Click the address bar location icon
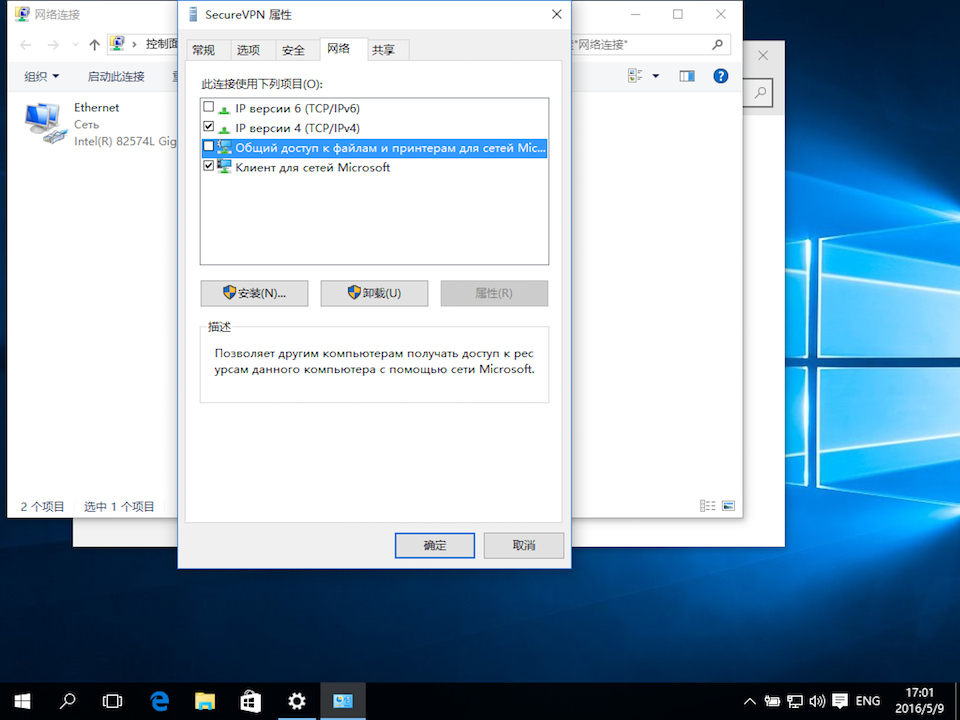Image resolution: width=960 pixels, height=720 pixels. coord(118,44)
